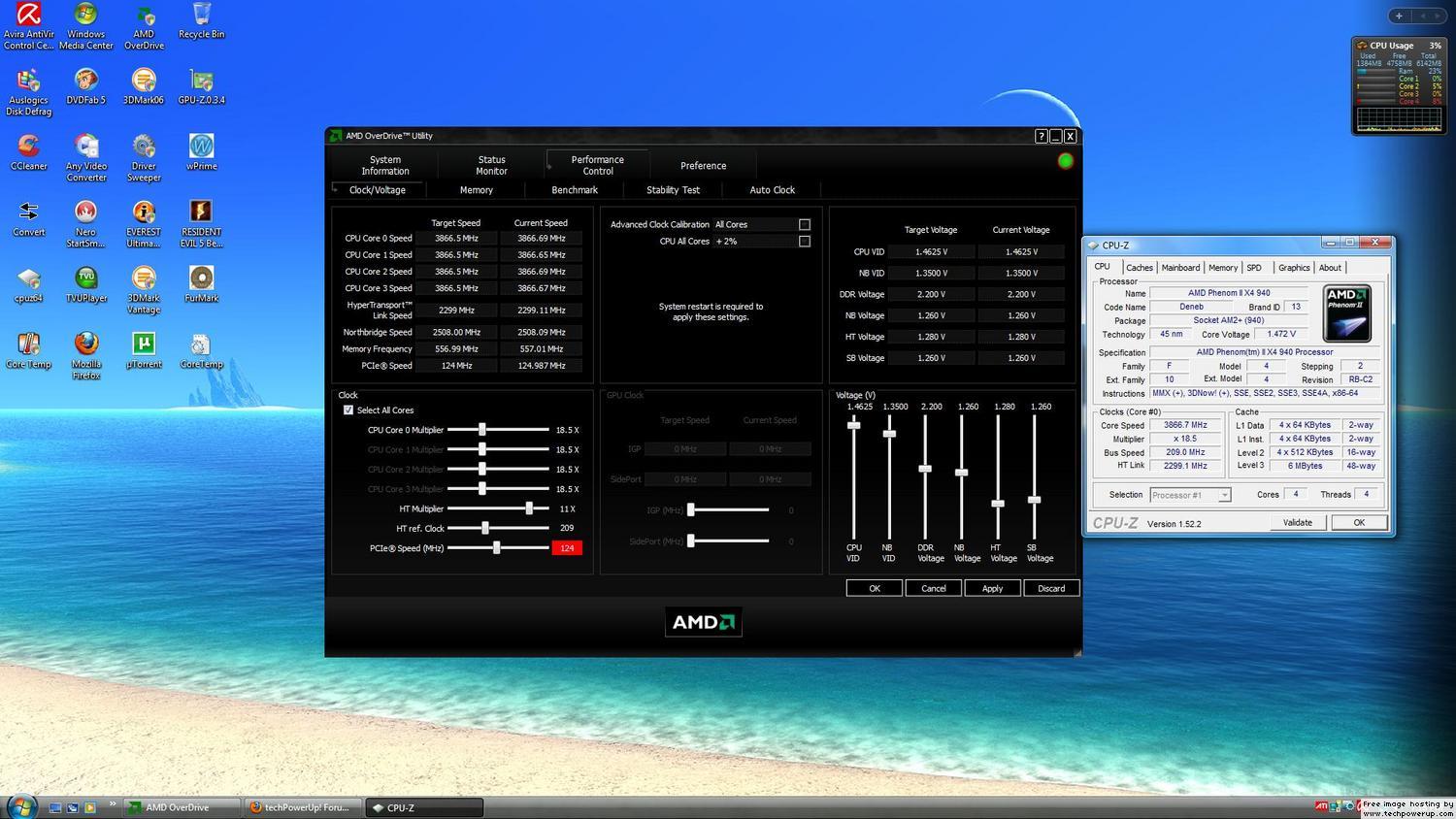Click OK button in CPU-Z
This screenshot has height=819, width=1456.
click(x=1359, y=522)
